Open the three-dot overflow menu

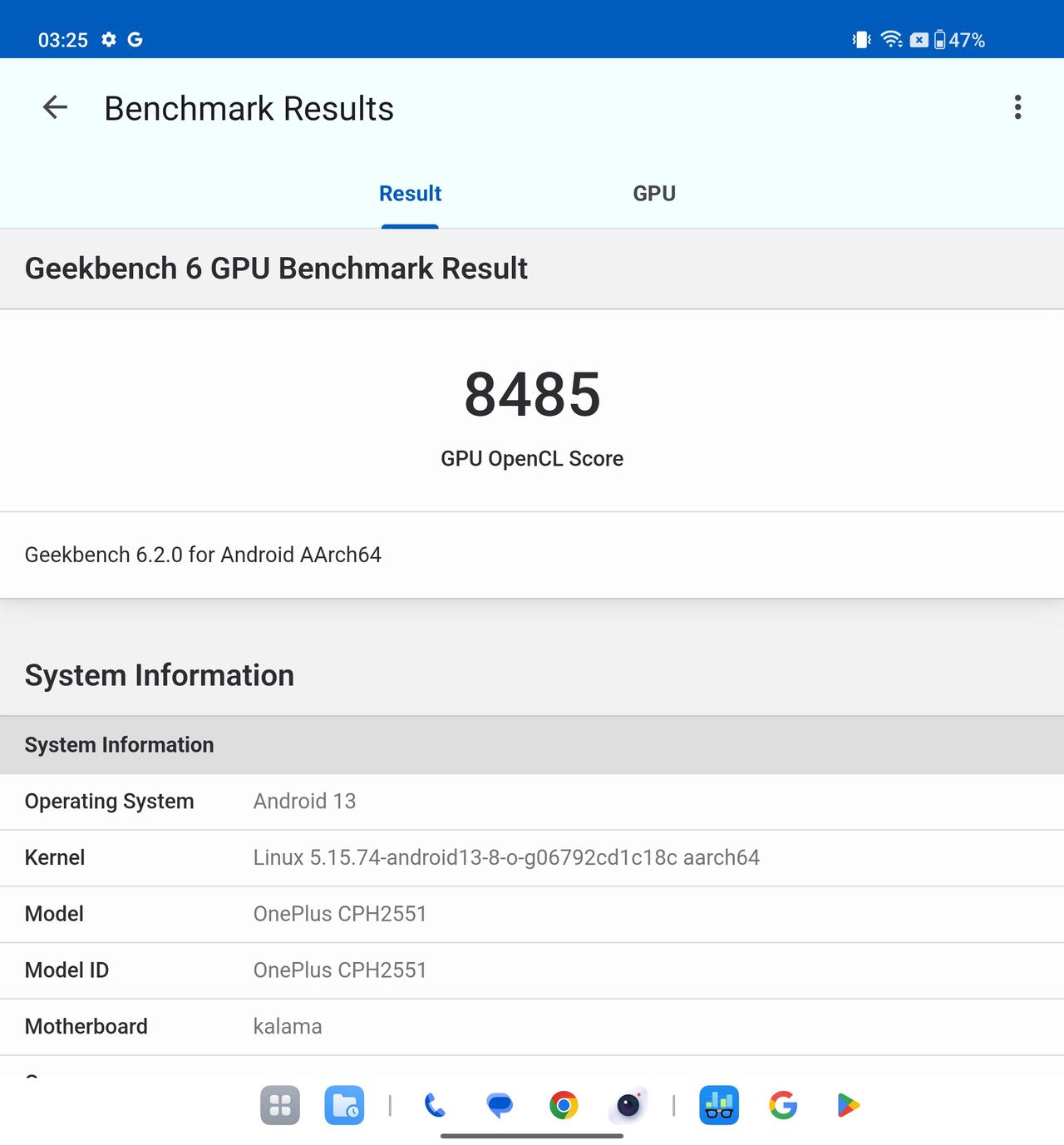coord(1017,107)
